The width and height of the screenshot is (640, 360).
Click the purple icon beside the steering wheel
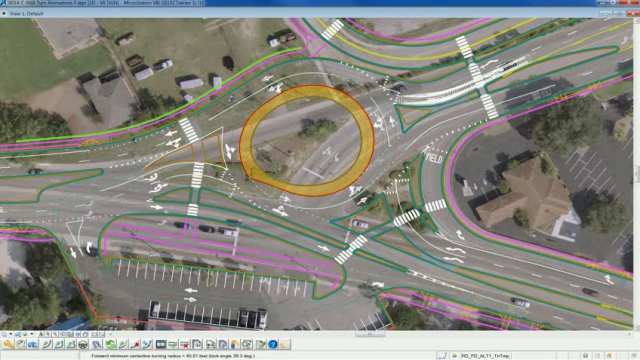(x=96, y=344)
